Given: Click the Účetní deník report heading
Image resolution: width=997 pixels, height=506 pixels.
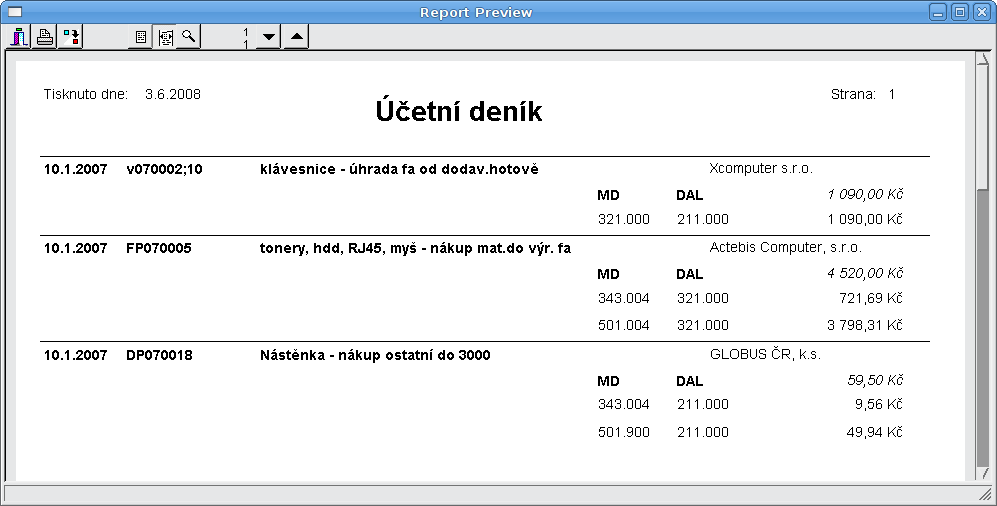Looking at the screenshot, I should [459, 112].
